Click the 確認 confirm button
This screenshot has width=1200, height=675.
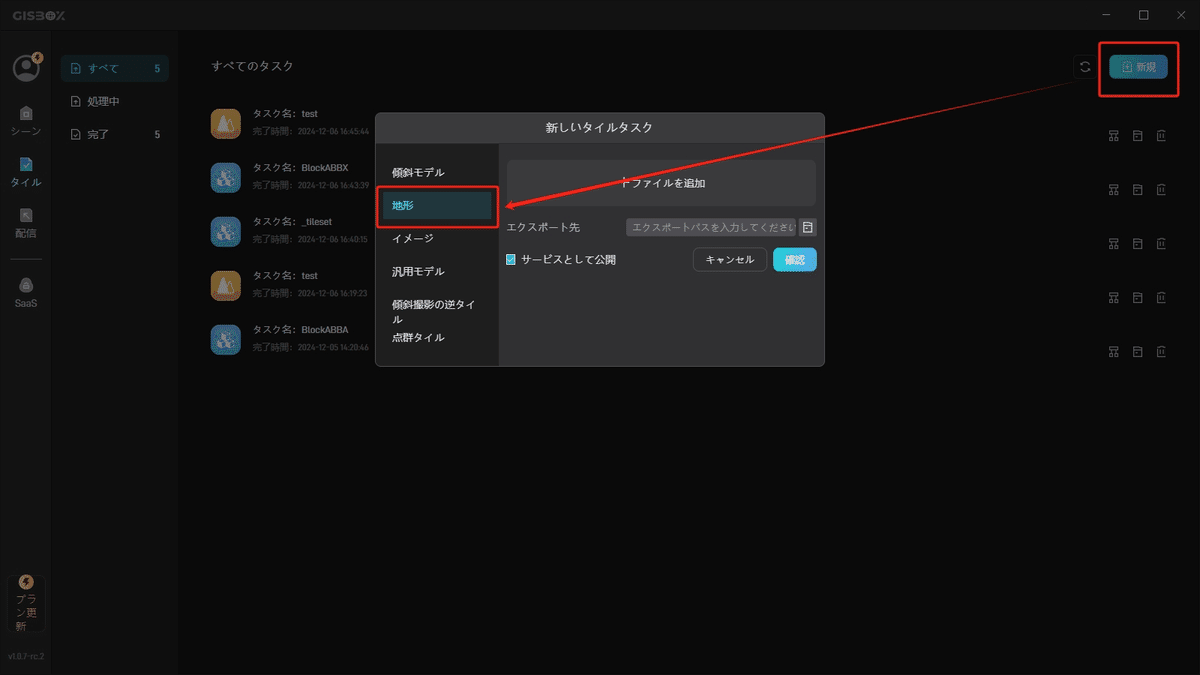pos(795,259)
